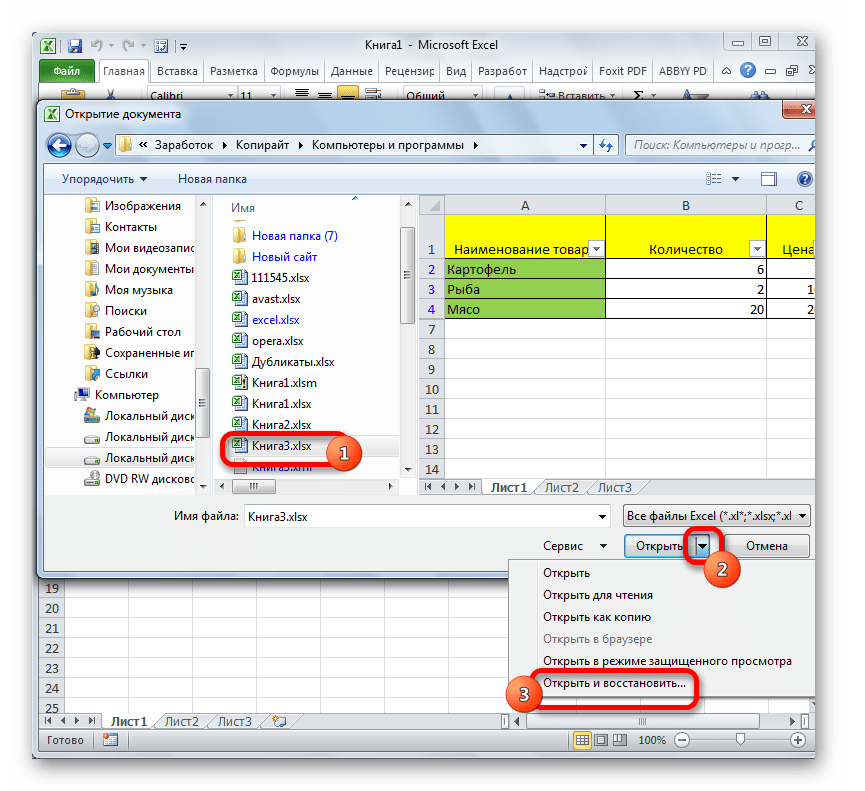The width and height of the screenshot is (865, 791).
Task: Select Мои документы in the navigation pane
Action: [139, 269]
